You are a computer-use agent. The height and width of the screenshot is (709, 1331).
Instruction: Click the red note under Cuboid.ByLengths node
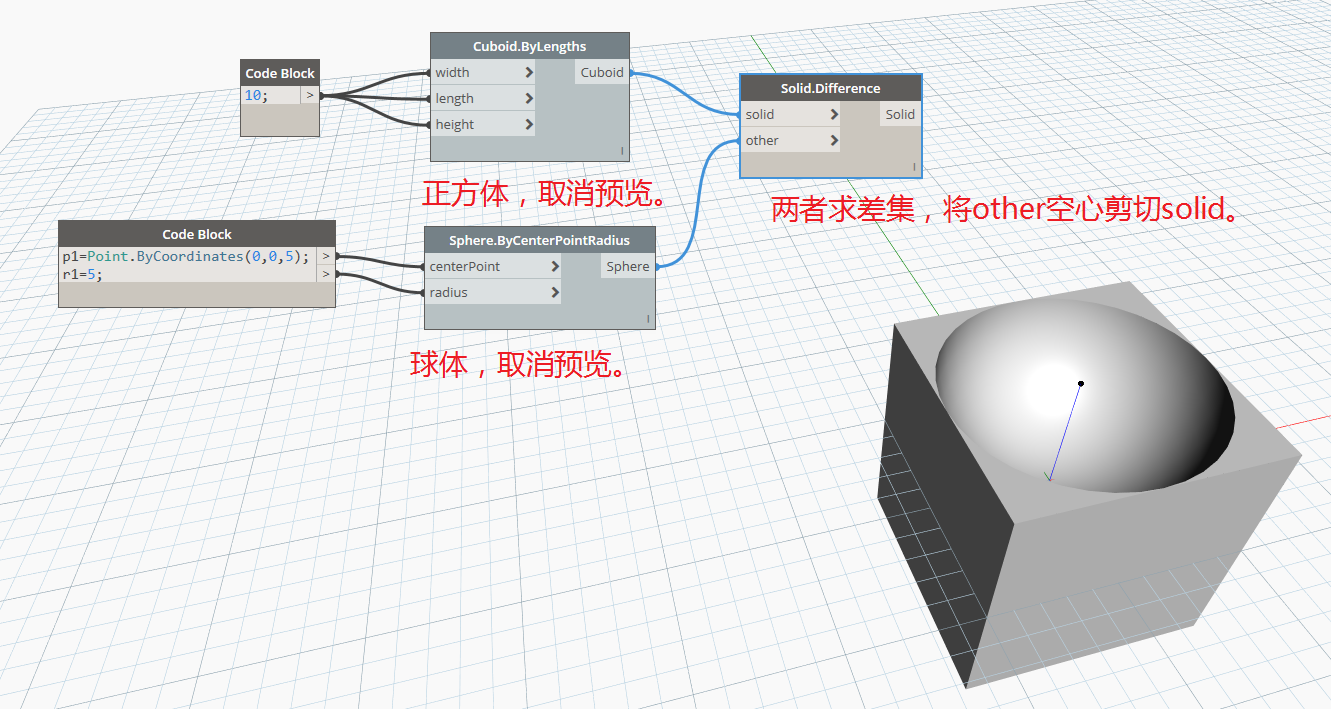pyautogui.click(x=546, y=194)
